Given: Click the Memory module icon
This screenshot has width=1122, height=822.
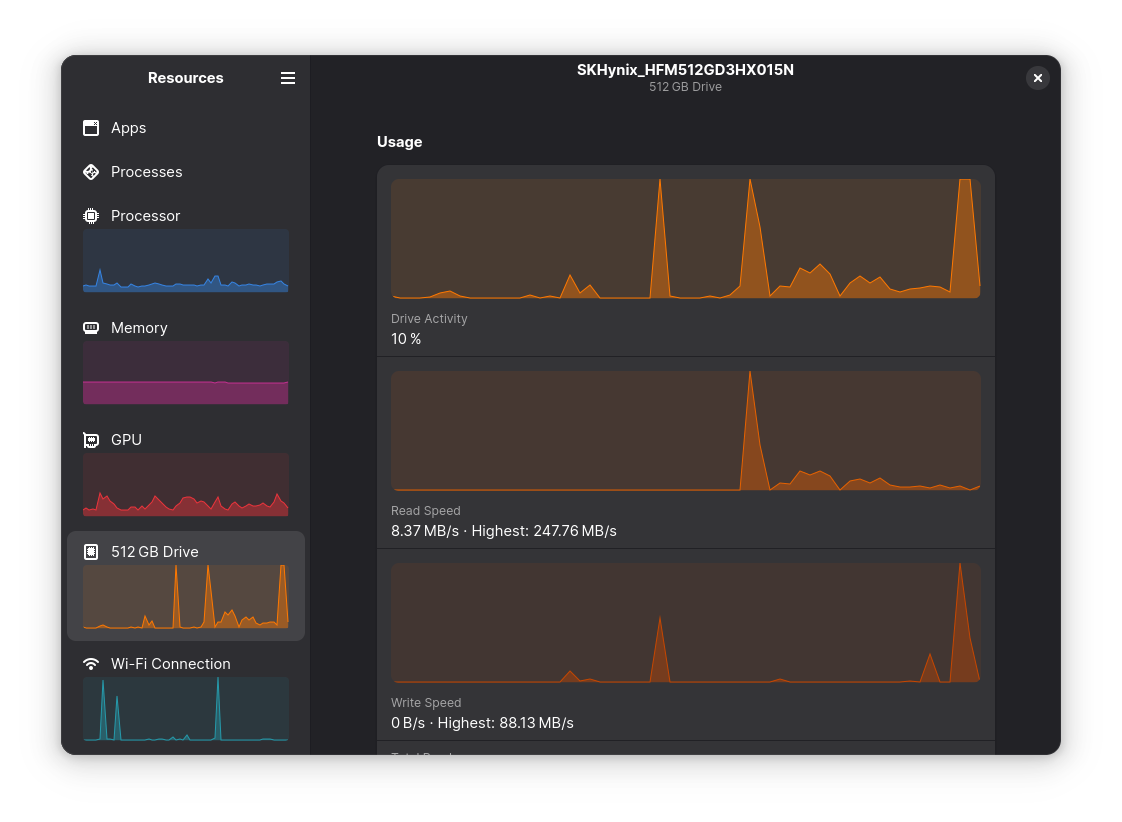Looking at the screenshot, I should [x=91, y=328].
